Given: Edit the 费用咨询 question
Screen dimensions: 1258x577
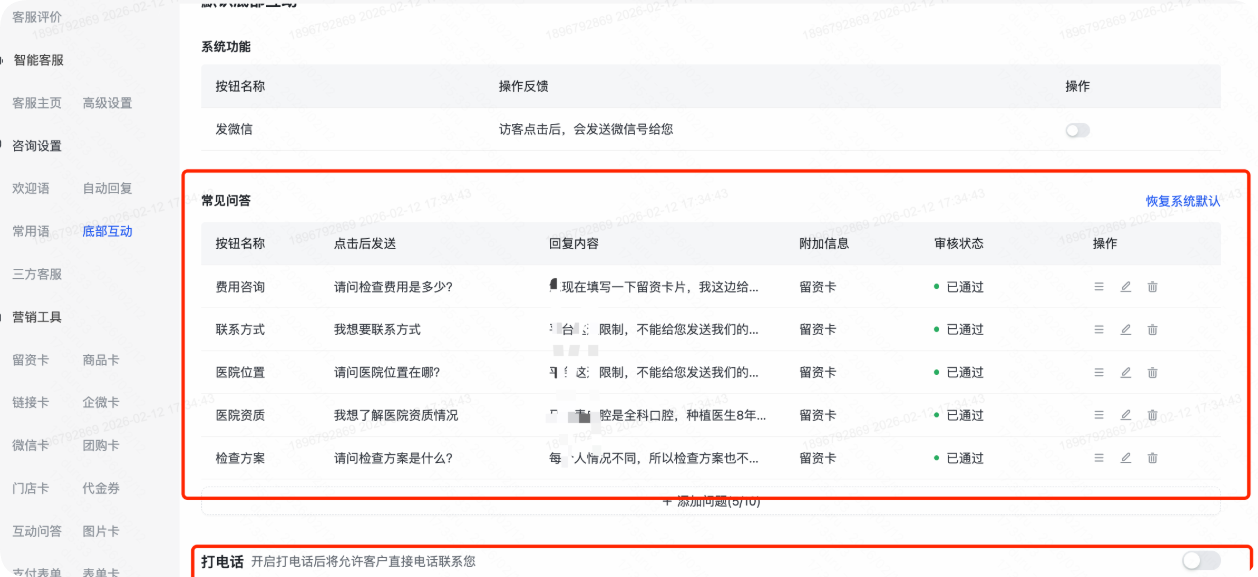Looking at the screenshot, I should (x=1126, y=287).
